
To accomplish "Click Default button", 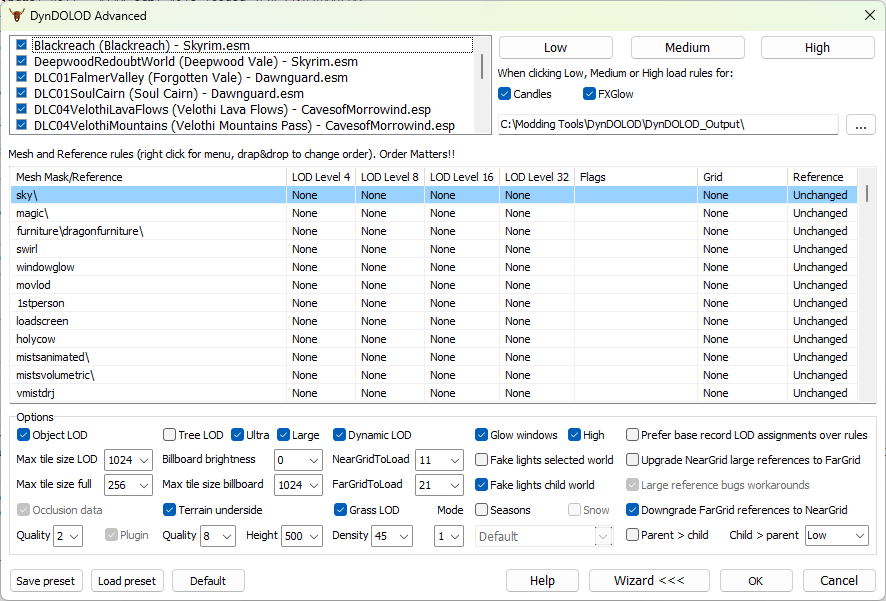I will [x=208, y=581].
